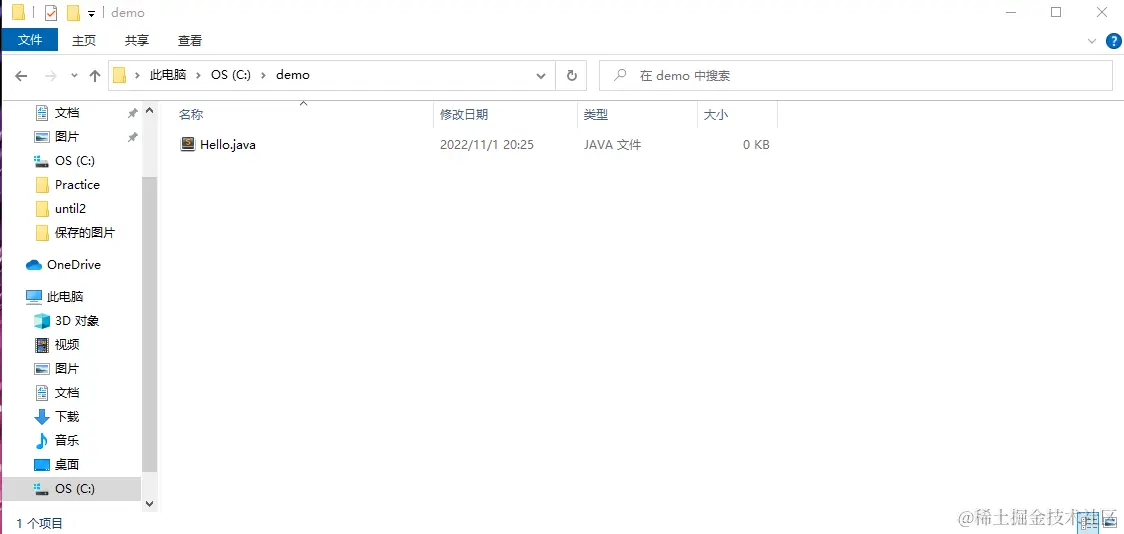Screen dimensions: 1124x534
Task: Click the search magnifier icon
Action: [x=621, y=75]
